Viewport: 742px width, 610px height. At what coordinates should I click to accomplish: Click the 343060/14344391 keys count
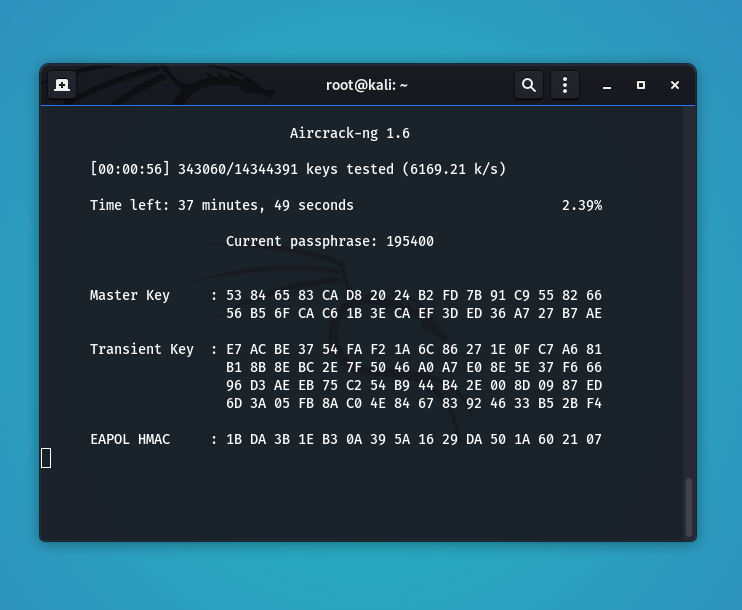238,169
